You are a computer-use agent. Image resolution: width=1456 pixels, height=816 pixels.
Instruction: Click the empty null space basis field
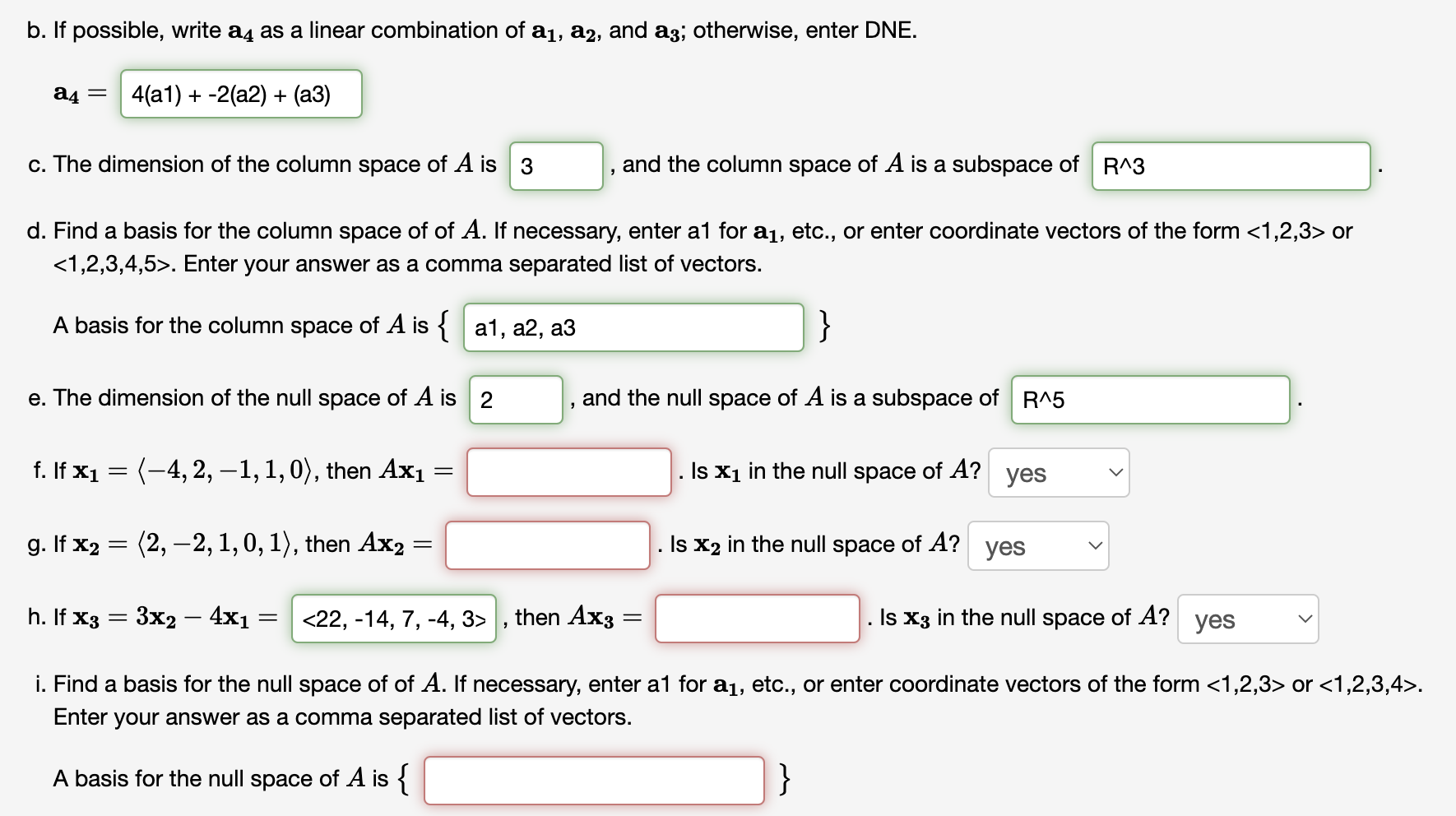(x=594, y=779)
